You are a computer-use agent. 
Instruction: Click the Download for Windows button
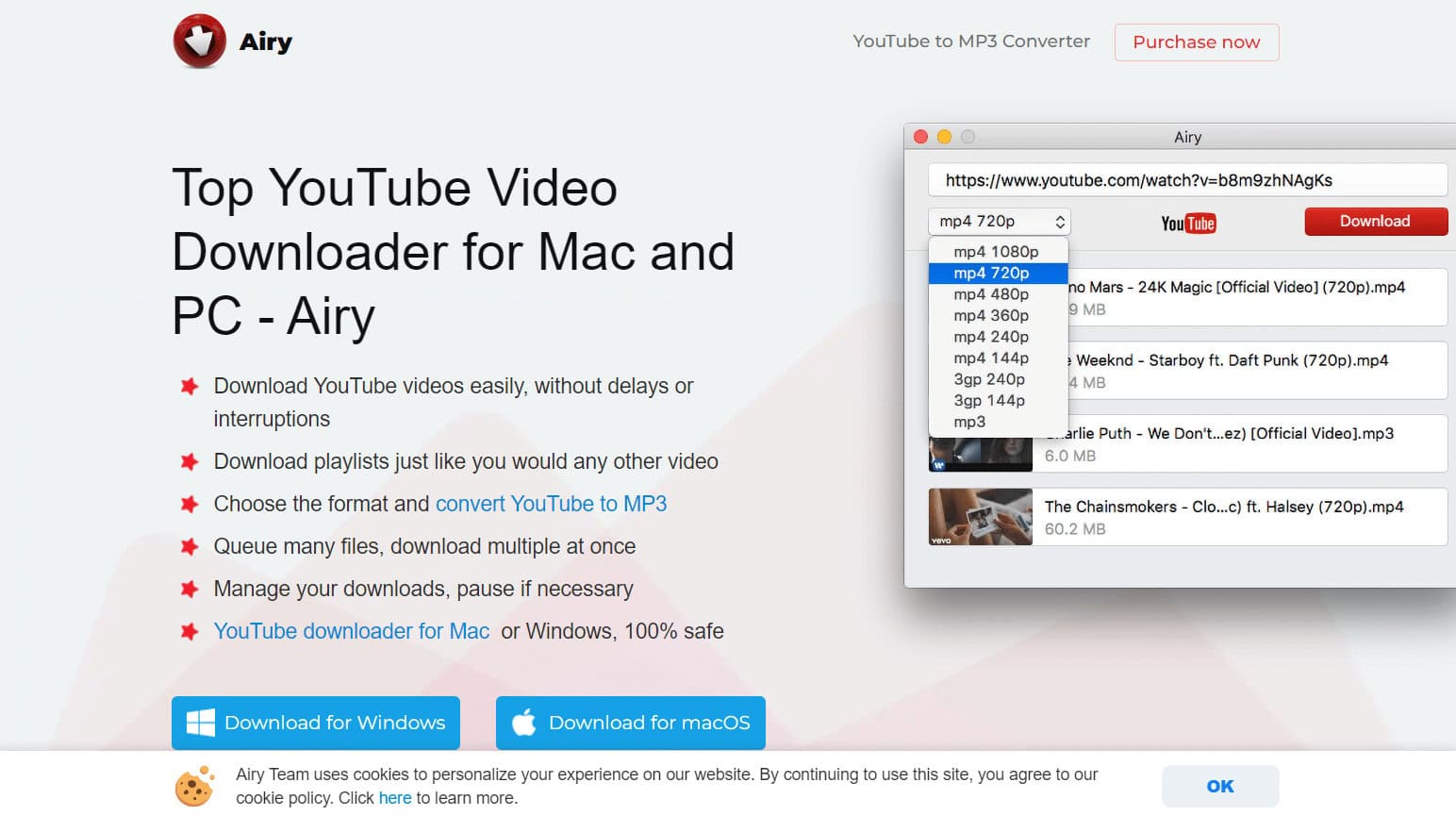[x=316, y=723]
